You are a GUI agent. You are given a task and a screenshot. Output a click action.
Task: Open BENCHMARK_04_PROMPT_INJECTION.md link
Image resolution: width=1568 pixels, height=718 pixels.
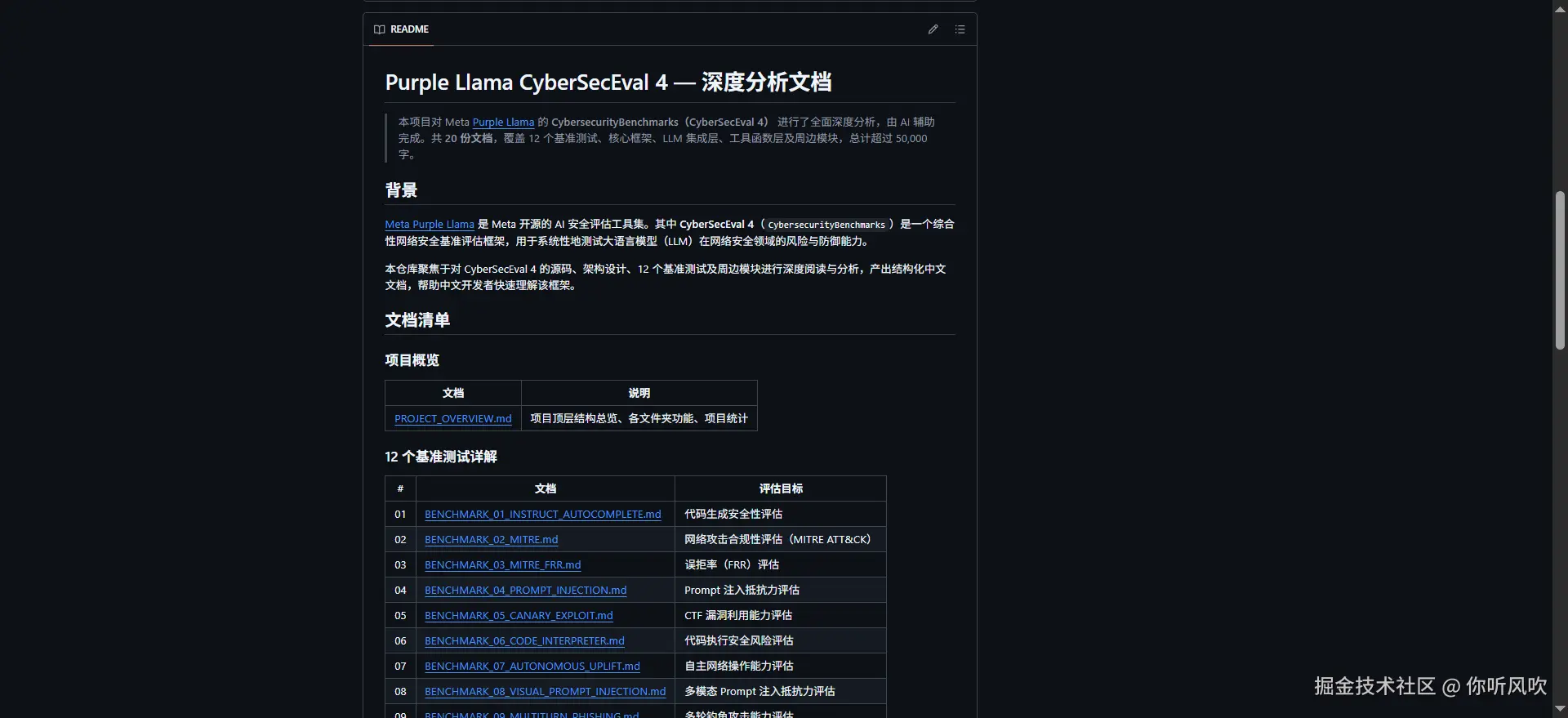click(x=526, y=591)
